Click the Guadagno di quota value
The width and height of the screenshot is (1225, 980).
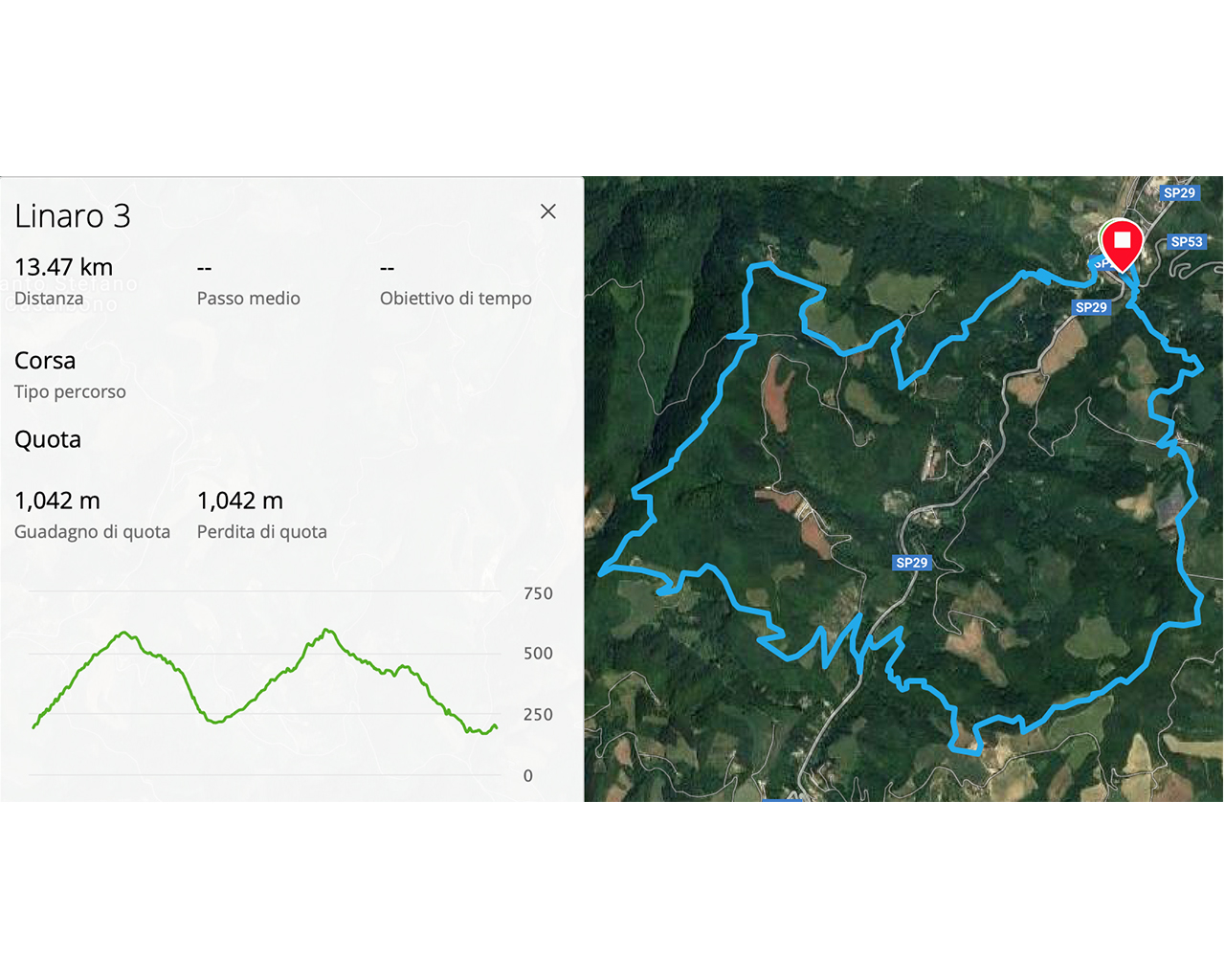57,501
